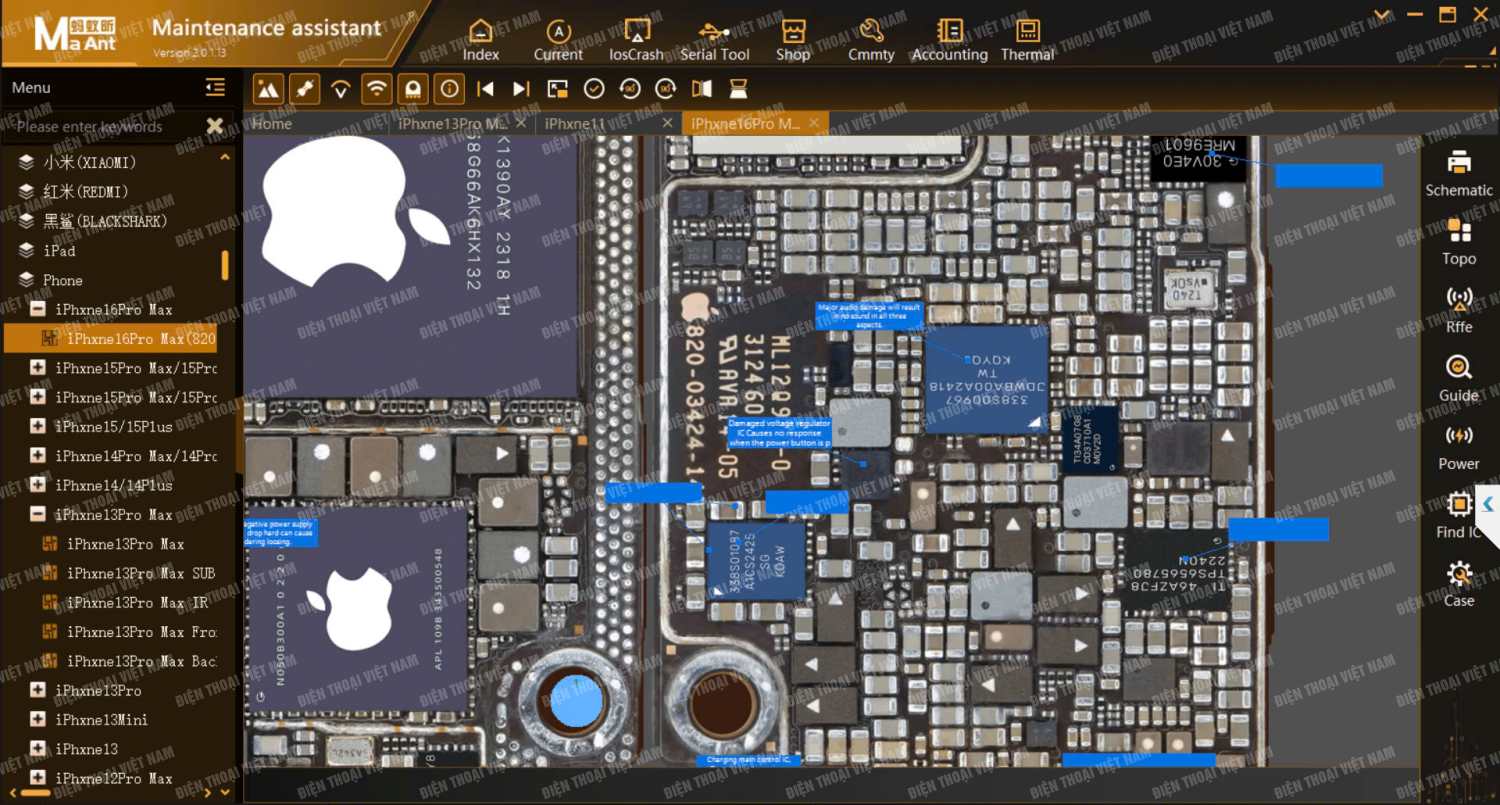
Task: Launch the Serial Tool
Action: (x=714, y=40)
